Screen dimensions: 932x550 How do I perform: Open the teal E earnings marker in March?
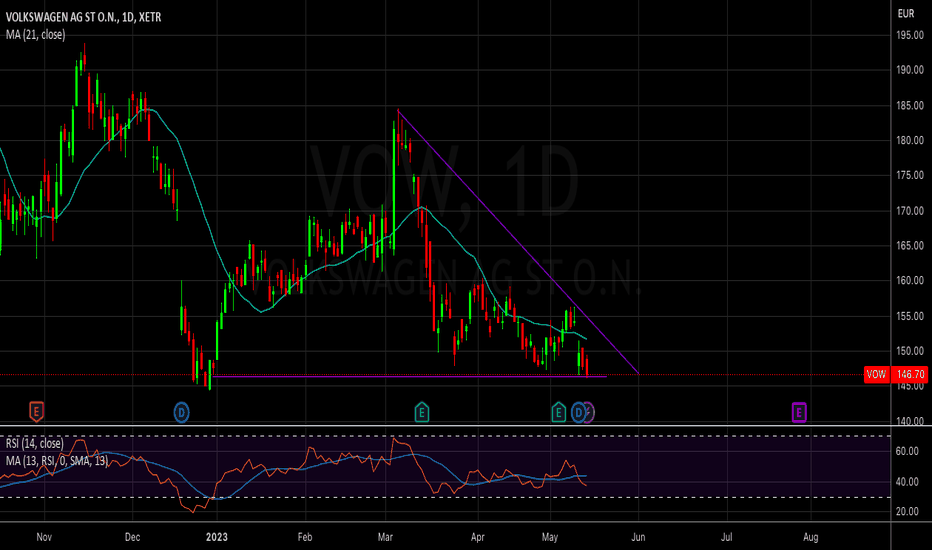[421, 411]
